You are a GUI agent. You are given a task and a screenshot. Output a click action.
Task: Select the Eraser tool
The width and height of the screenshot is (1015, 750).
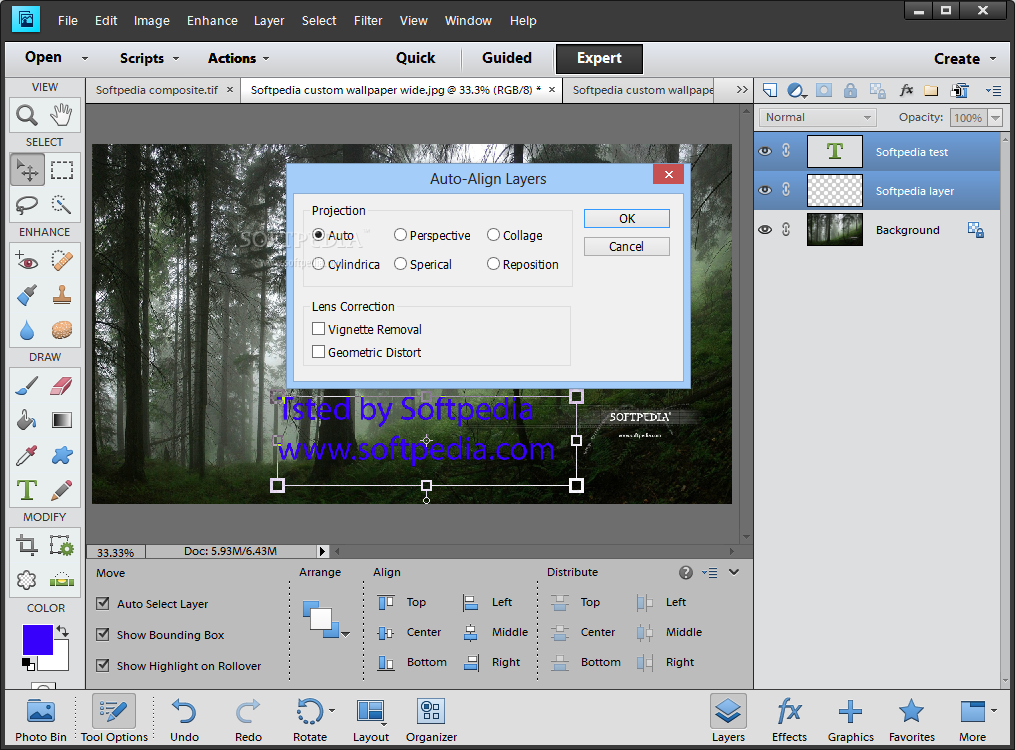point(61,386)
